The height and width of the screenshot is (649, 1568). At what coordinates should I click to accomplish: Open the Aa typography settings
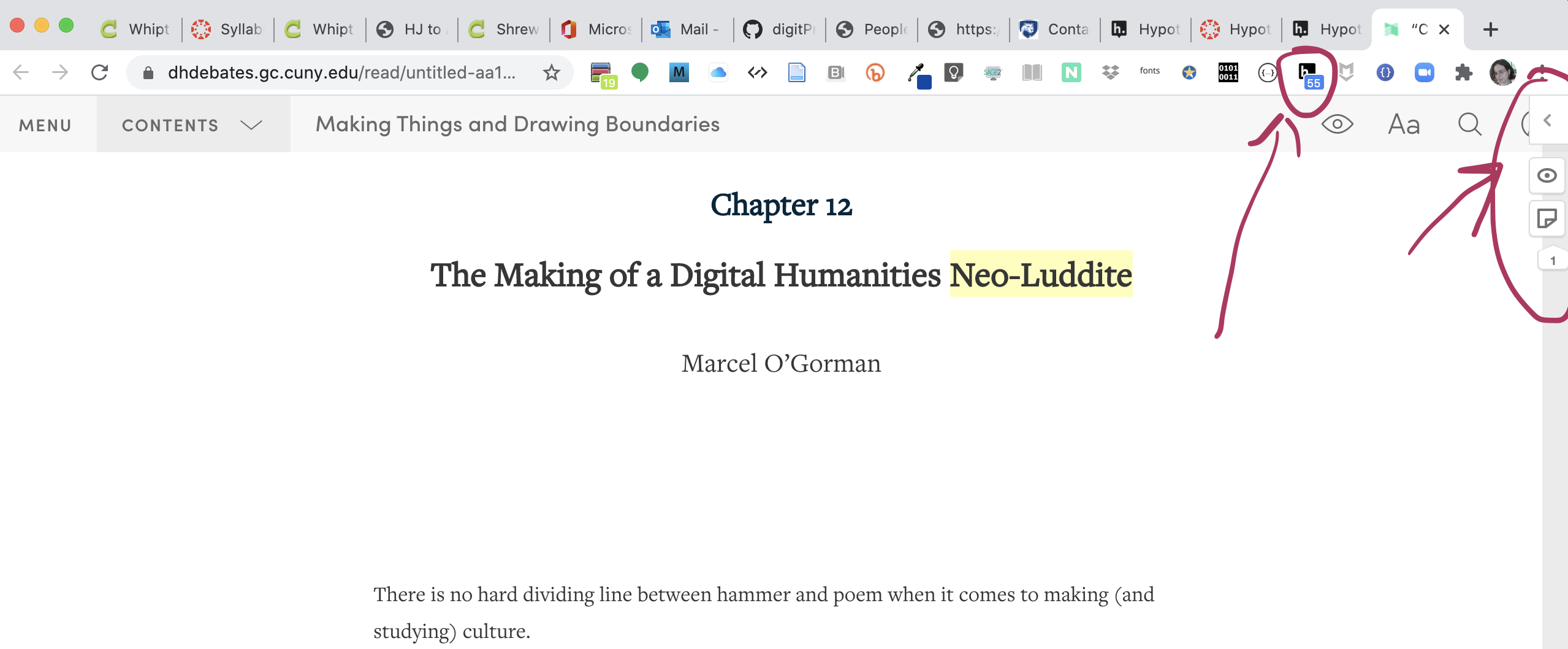tap(1404, 125)
